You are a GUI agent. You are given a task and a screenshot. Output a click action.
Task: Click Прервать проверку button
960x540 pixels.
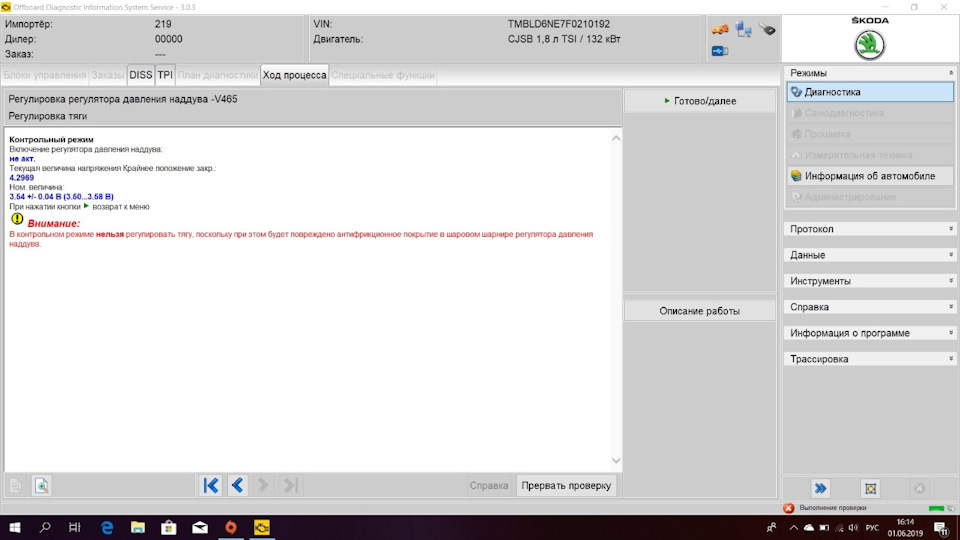tap(566, 486)
